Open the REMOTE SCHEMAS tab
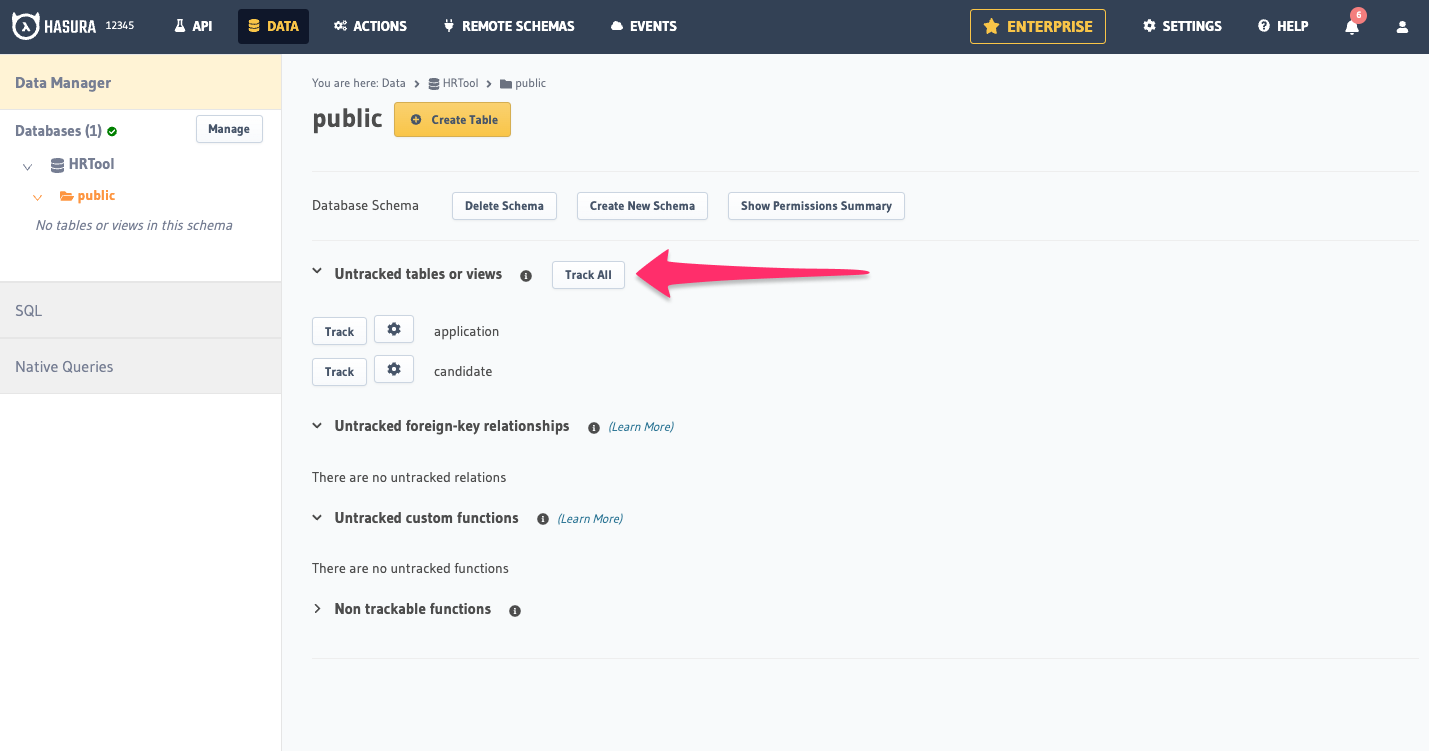 (x=509, y=26)
